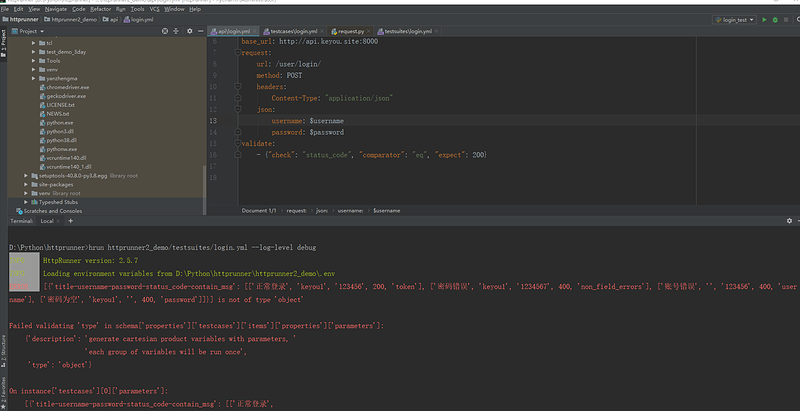Expand the site-packages folder
Image resolution: width=800 pixels, height=411 pixels.
[x=26, y=185]
